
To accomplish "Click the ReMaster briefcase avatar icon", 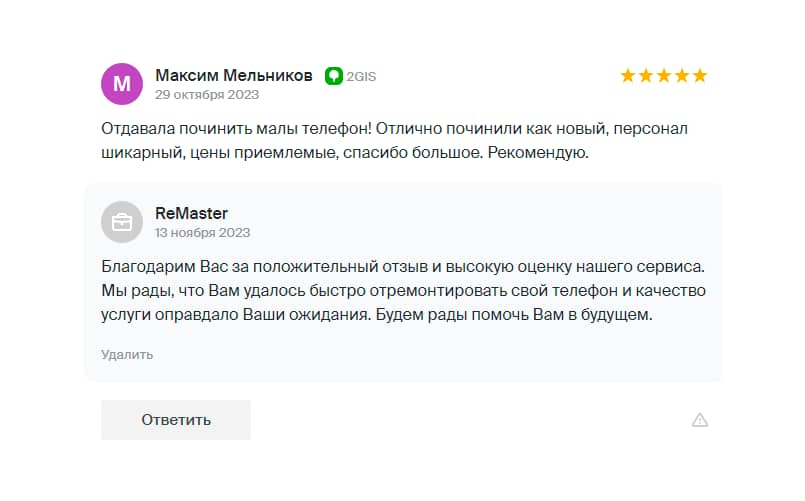I will coord(122,222).
